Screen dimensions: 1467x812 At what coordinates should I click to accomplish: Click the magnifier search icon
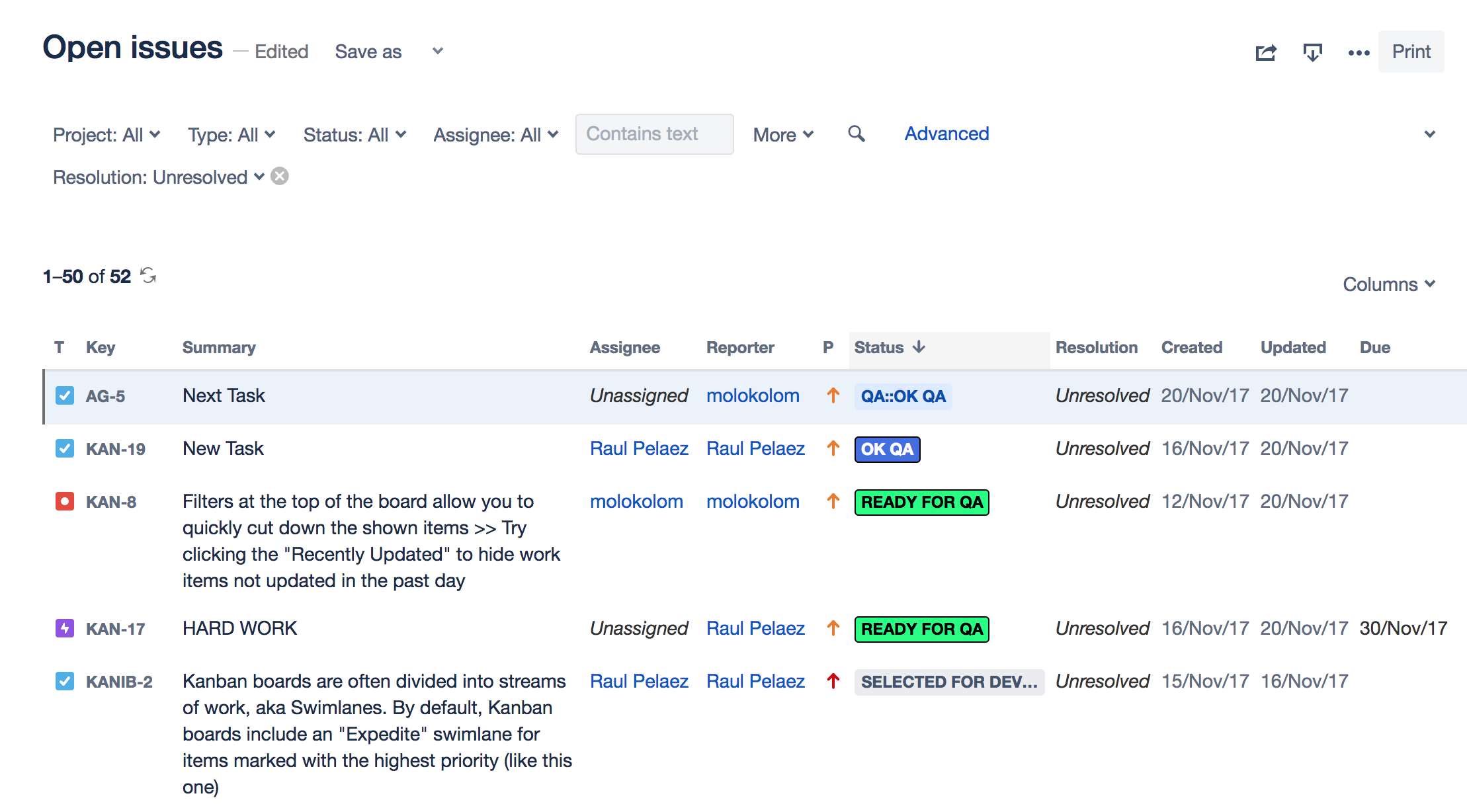click(x=857, y=134)
